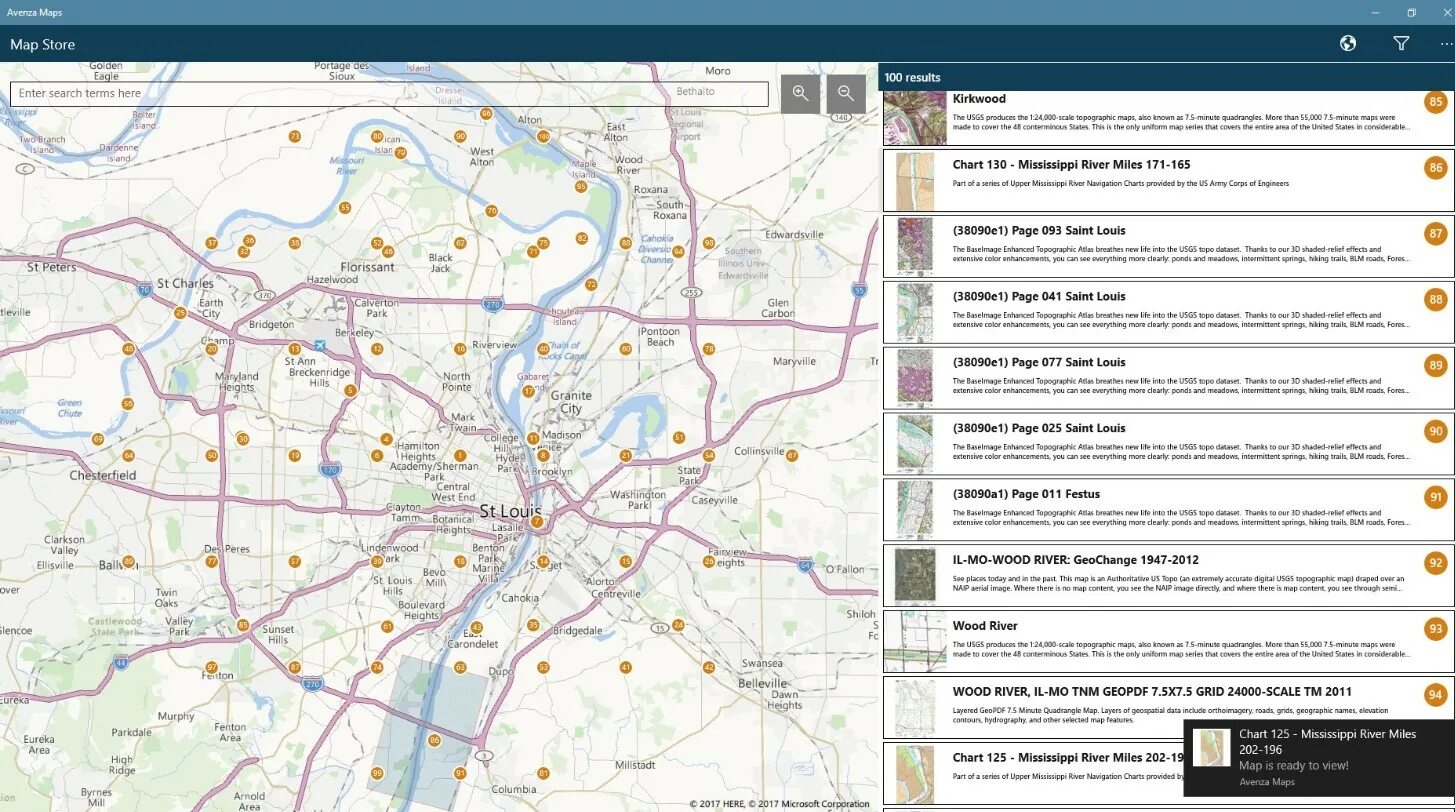Click the 100 results header
Image resolution: width=1455 pixels, height=812 pixels.
pyautogui.click(x=912, y=77)
